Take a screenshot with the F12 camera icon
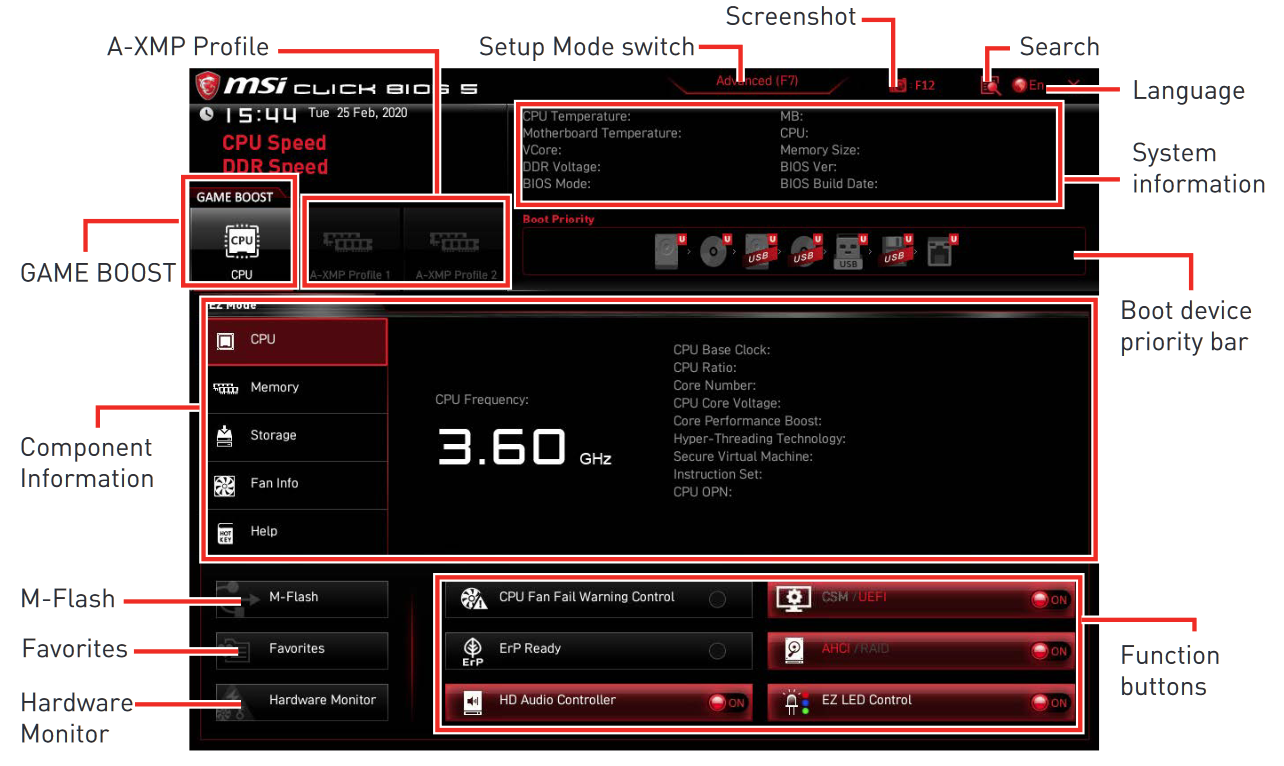 click(898, 85)
